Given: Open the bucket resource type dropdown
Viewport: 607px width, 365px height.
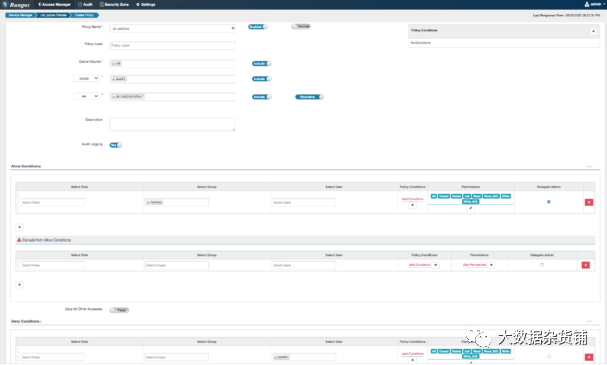Looking at the screenshot, I should tap(87, 78).
